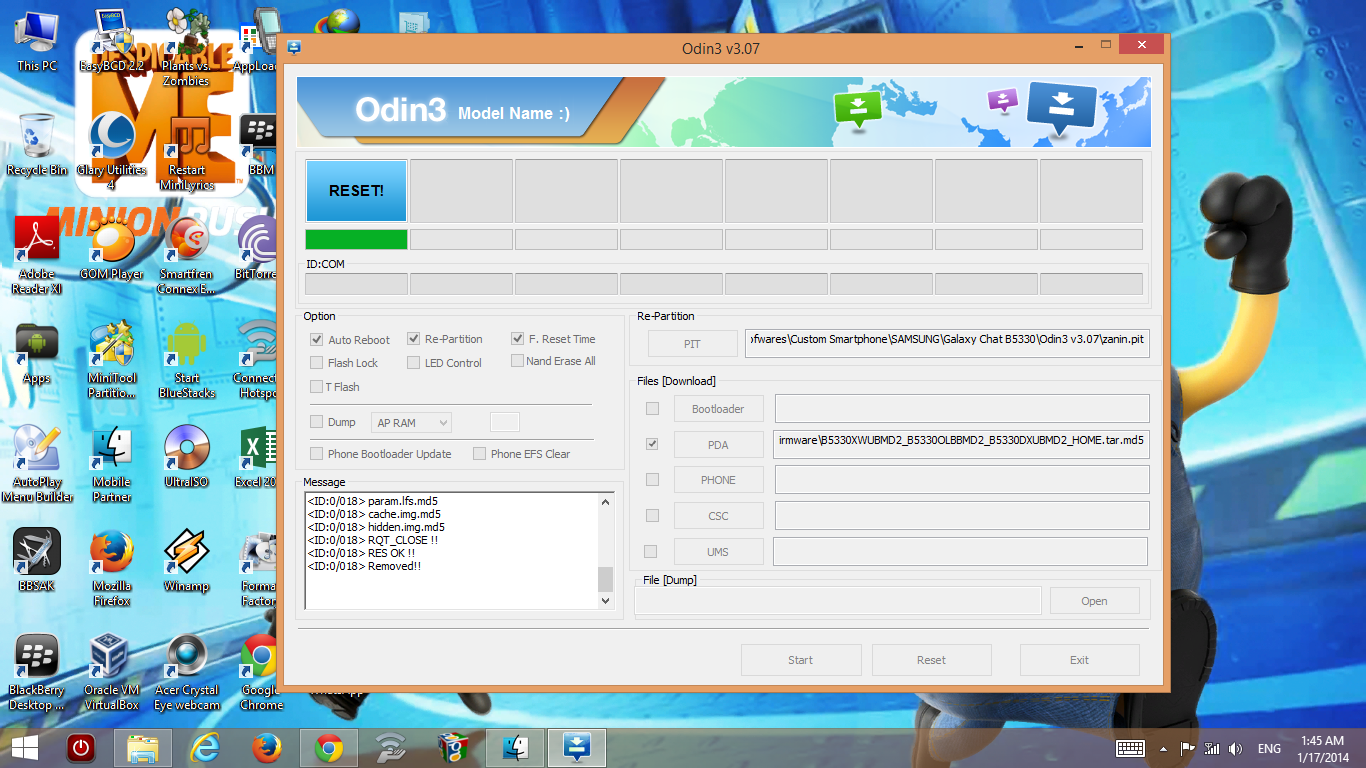Enable Phone Bootloader Update checkbox
This screenshot has width=1366, height=768.
pyautogui.click(x=317, y=454)
